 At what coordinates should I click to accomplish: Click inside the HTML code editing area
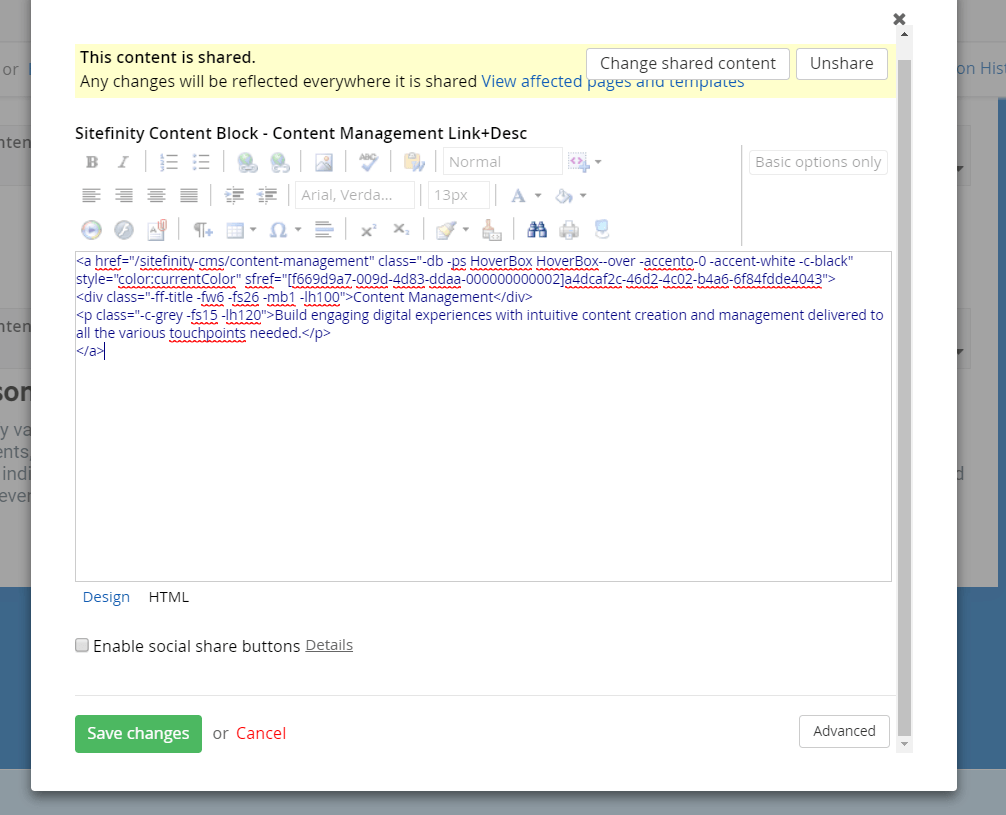(482, 460)
